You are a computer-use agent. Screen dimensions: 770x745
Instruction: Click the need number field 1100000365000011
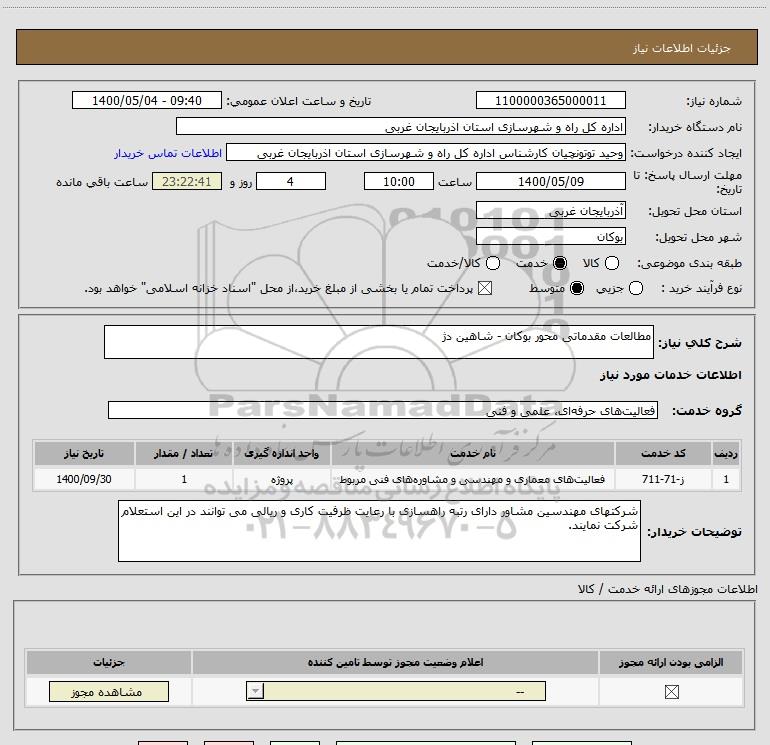550,100
